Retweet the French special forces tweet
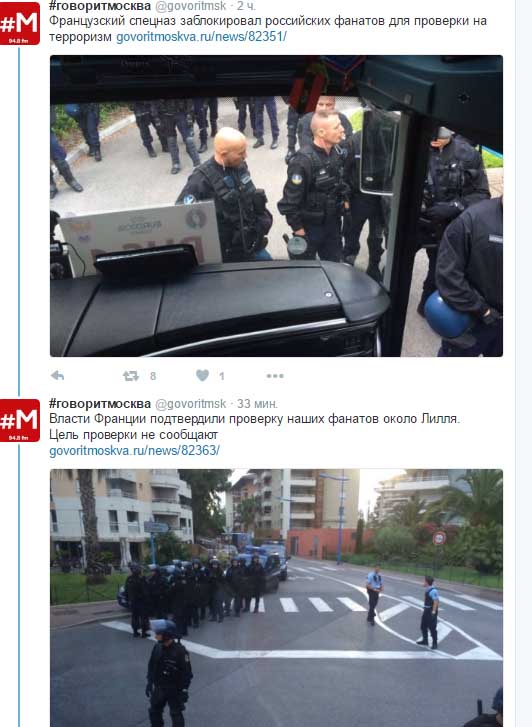Screen dimensions: 532x727 tap(131, 376)
